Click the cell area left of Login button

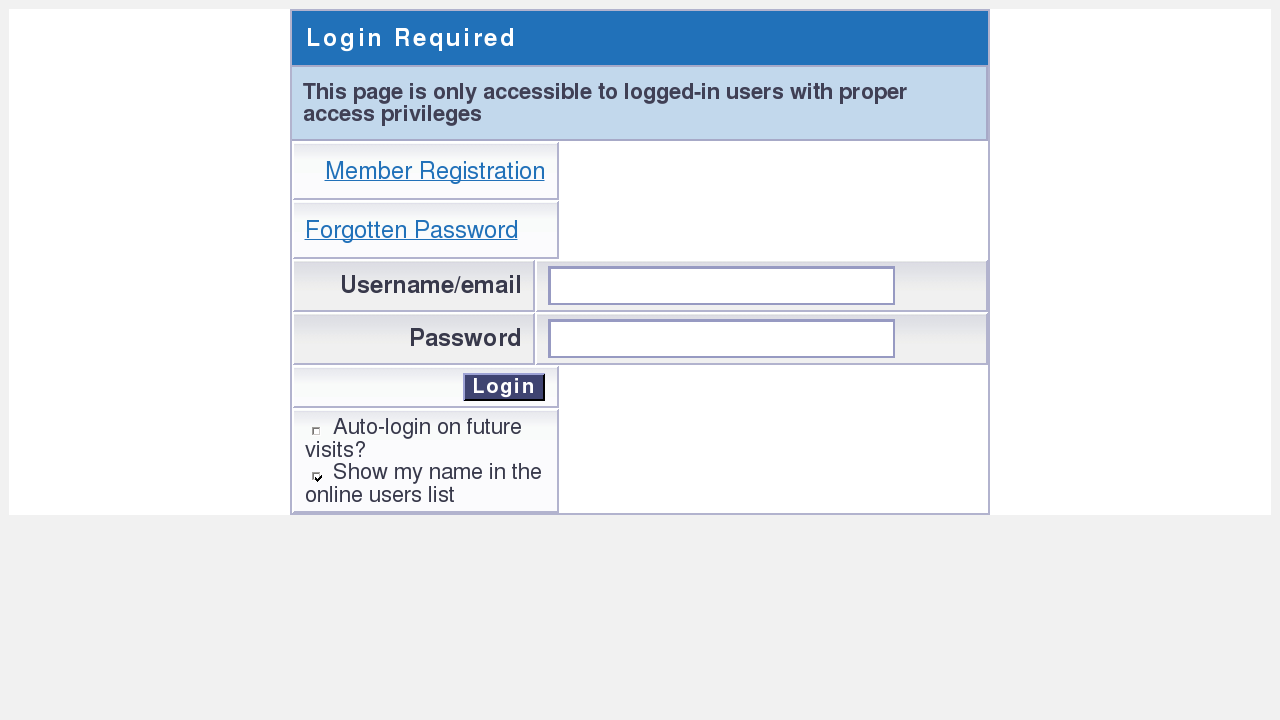pyautogui.click(x=378, y=387)
